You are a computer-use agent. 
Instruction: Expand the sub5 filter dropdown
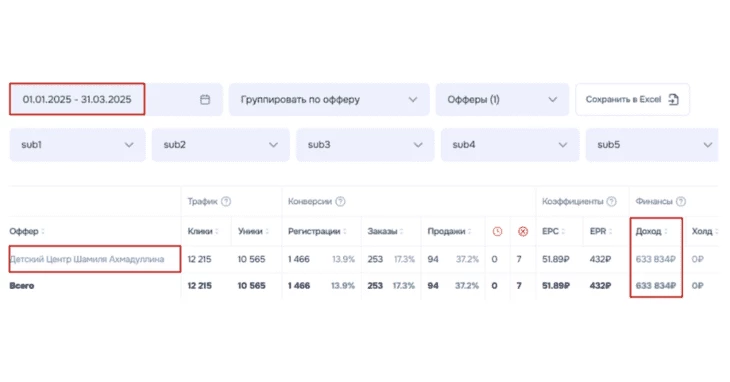(x=652, y=145)
